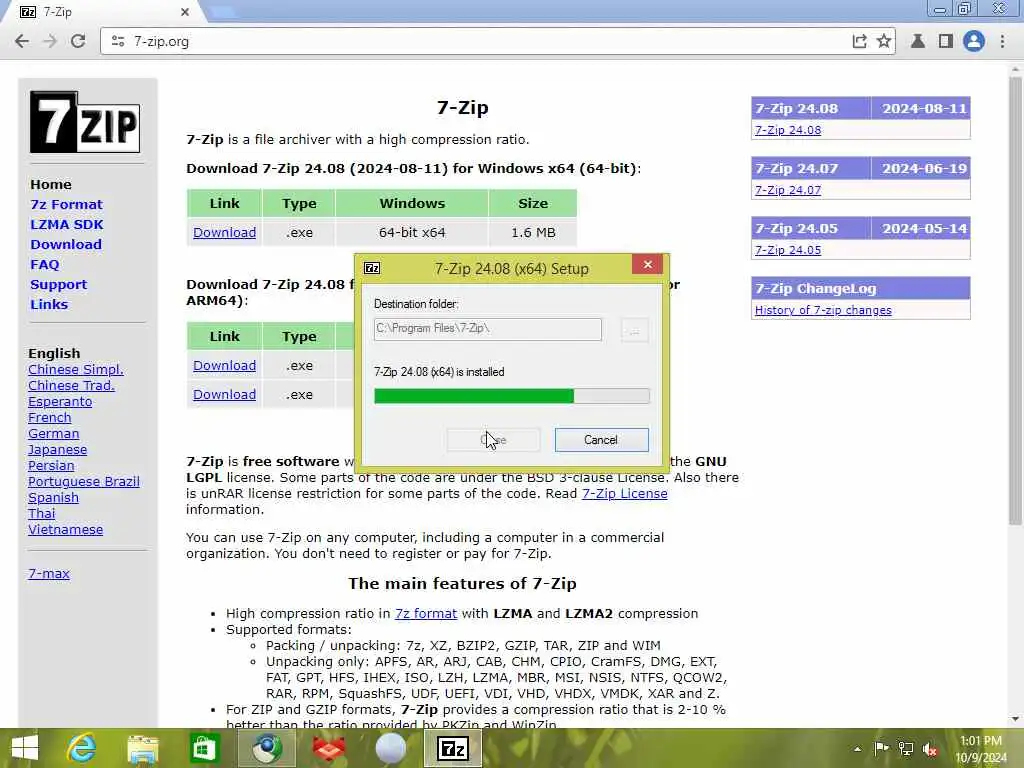The width and height of the screenshot is (1024, 768).
Task: Switch language to Chinese Simpl.
Action: pyautogui.click(x=76, y=370)
